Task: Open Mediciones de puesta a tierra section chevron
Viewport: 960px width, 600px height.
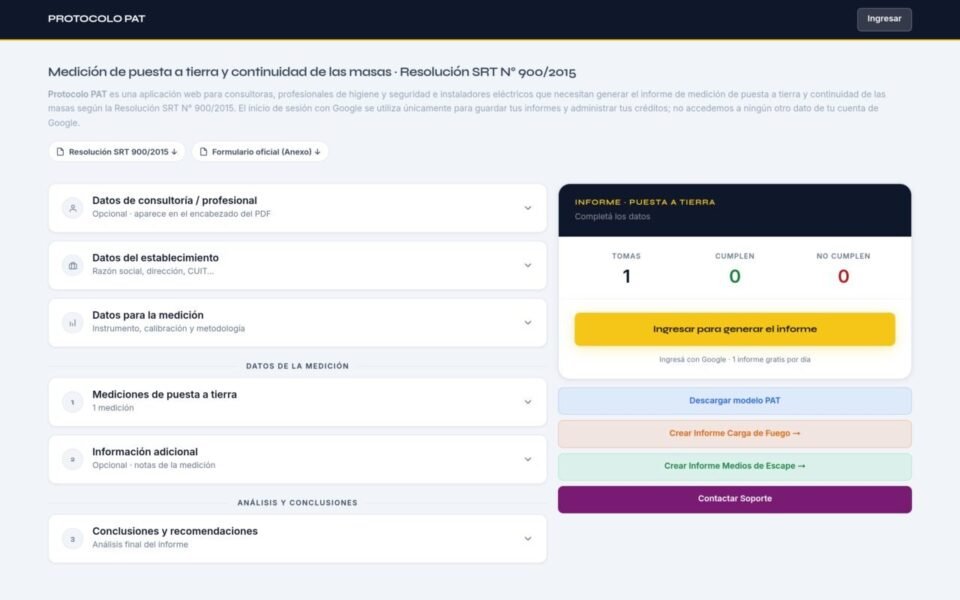Action: (528, 402)
